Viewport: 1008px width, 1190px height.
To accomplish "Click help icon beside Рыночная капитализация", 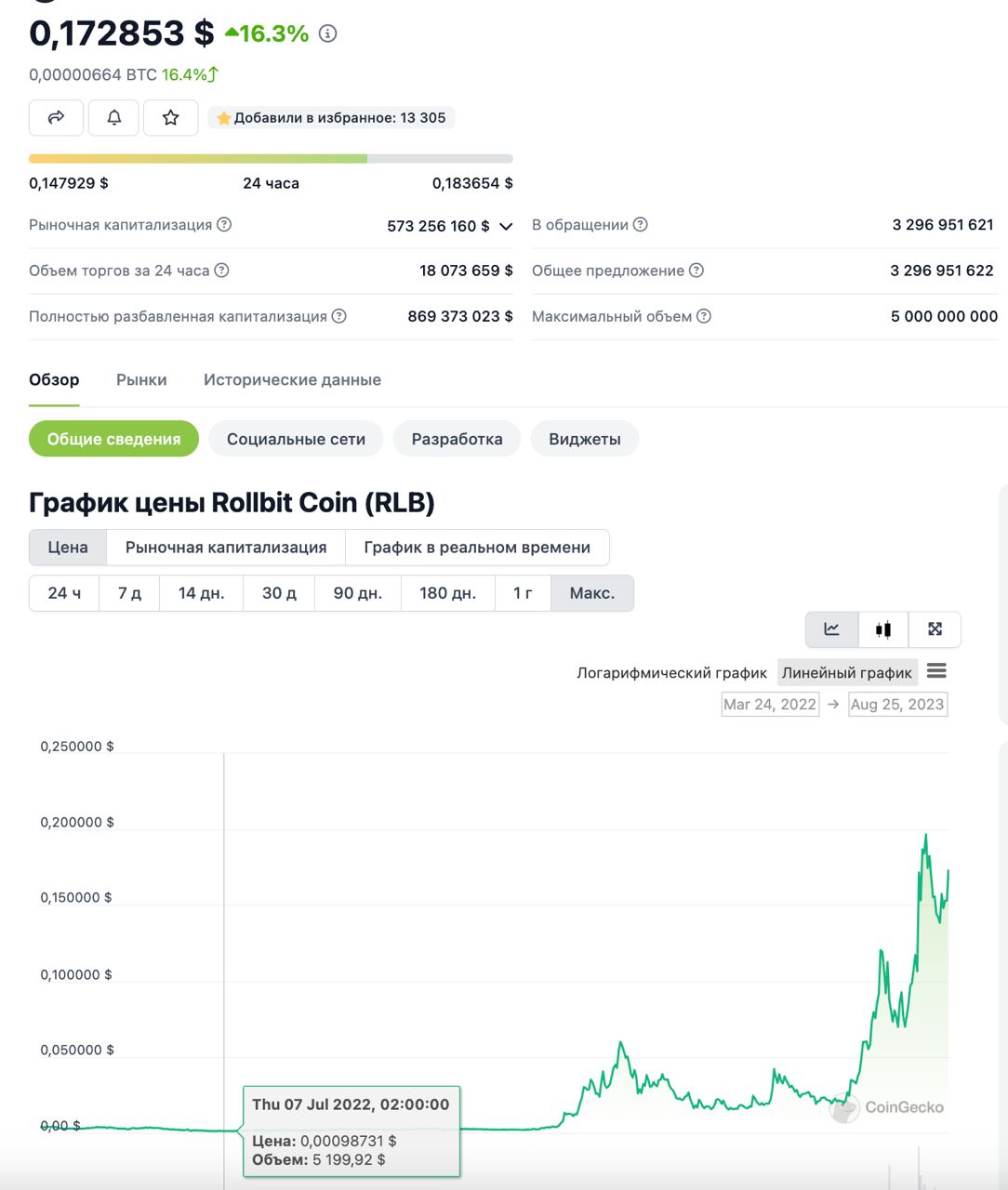I will 224,225.
